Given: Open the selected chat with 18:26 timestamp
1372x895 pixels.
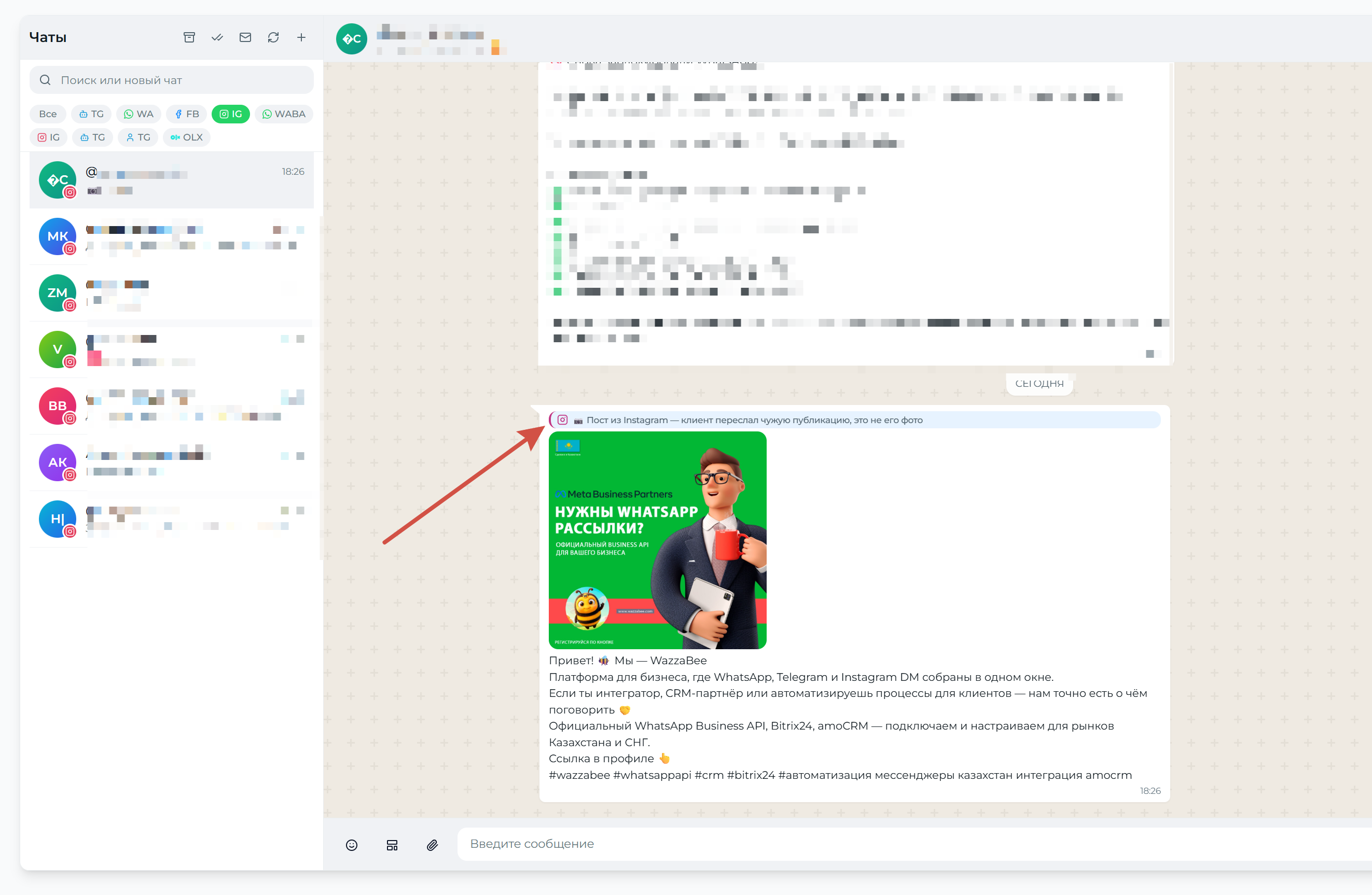Looking at the screenshot, I should [x=172, y=180].
